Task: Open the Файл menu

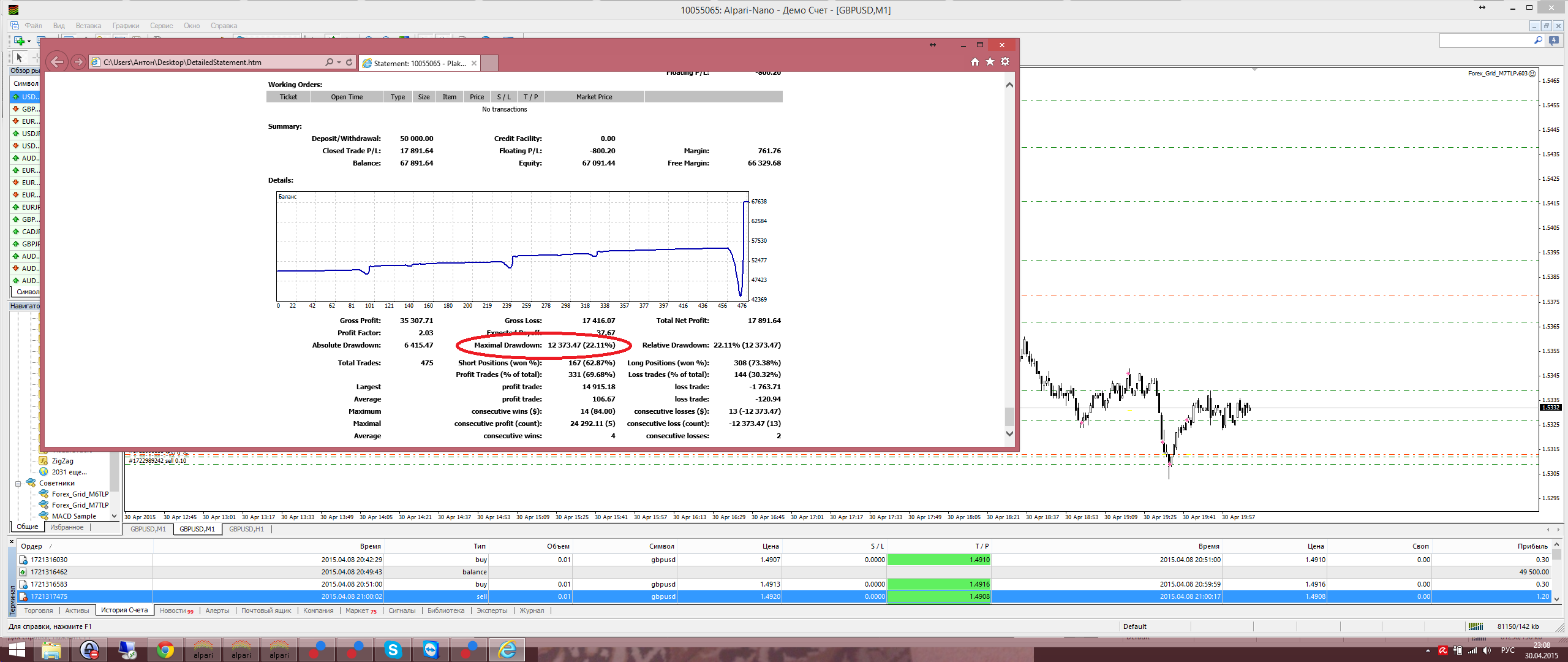Action: pos(33,26)
